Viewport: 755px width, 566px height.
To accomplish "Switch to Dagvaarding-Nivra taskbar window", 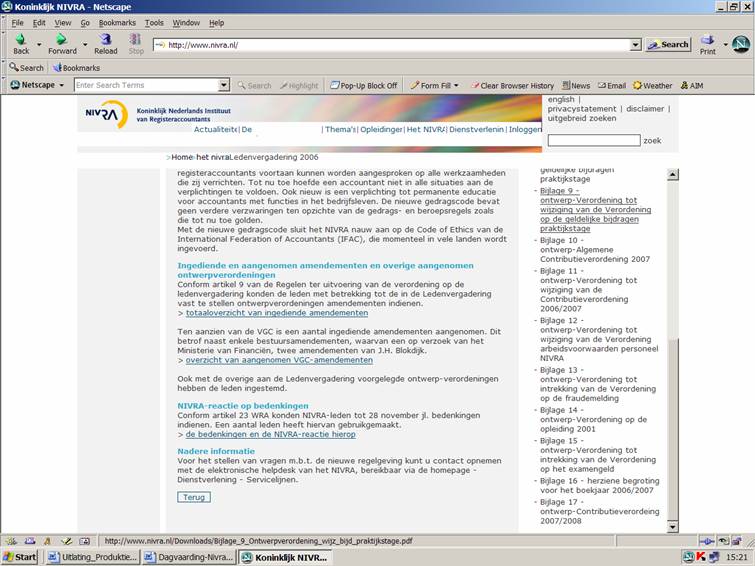I will tap(189, 557).
